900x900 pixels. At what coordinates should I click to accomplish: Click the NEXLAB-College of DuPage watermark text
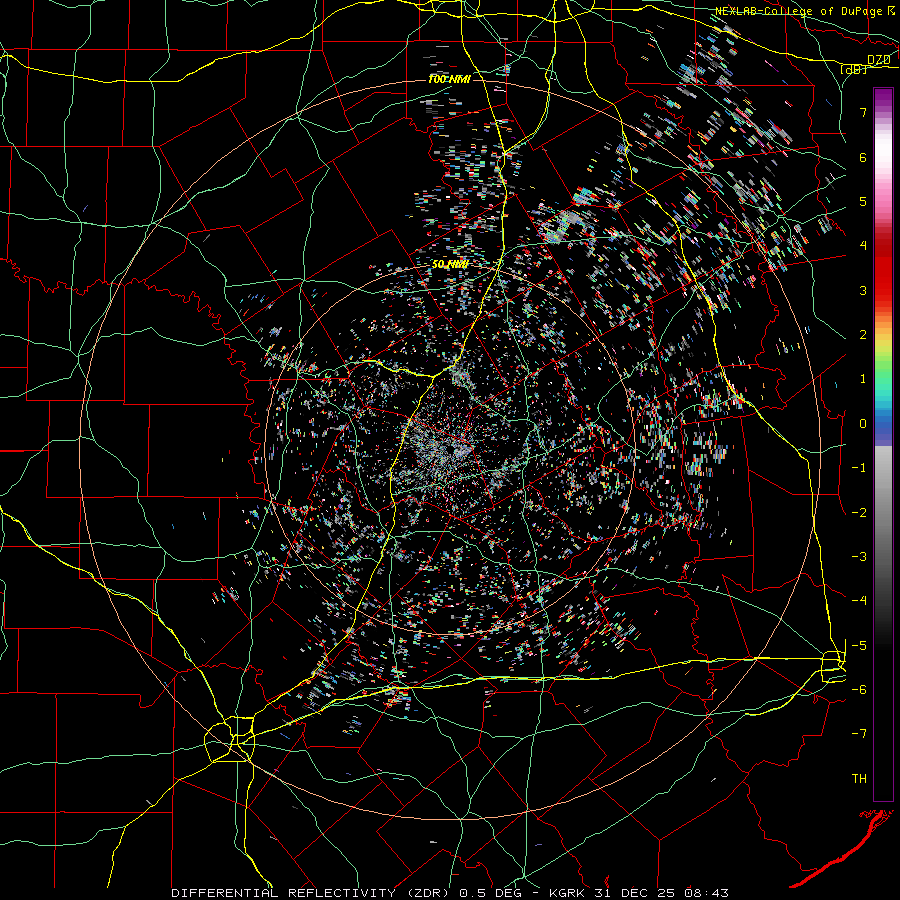point(805,11)
